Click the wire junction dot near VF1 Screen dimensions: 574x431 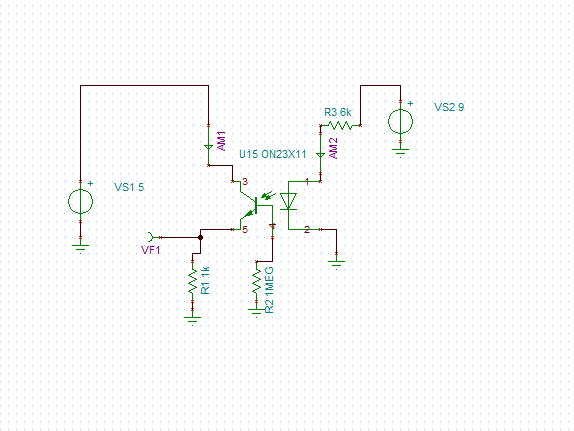click(200, 237)
